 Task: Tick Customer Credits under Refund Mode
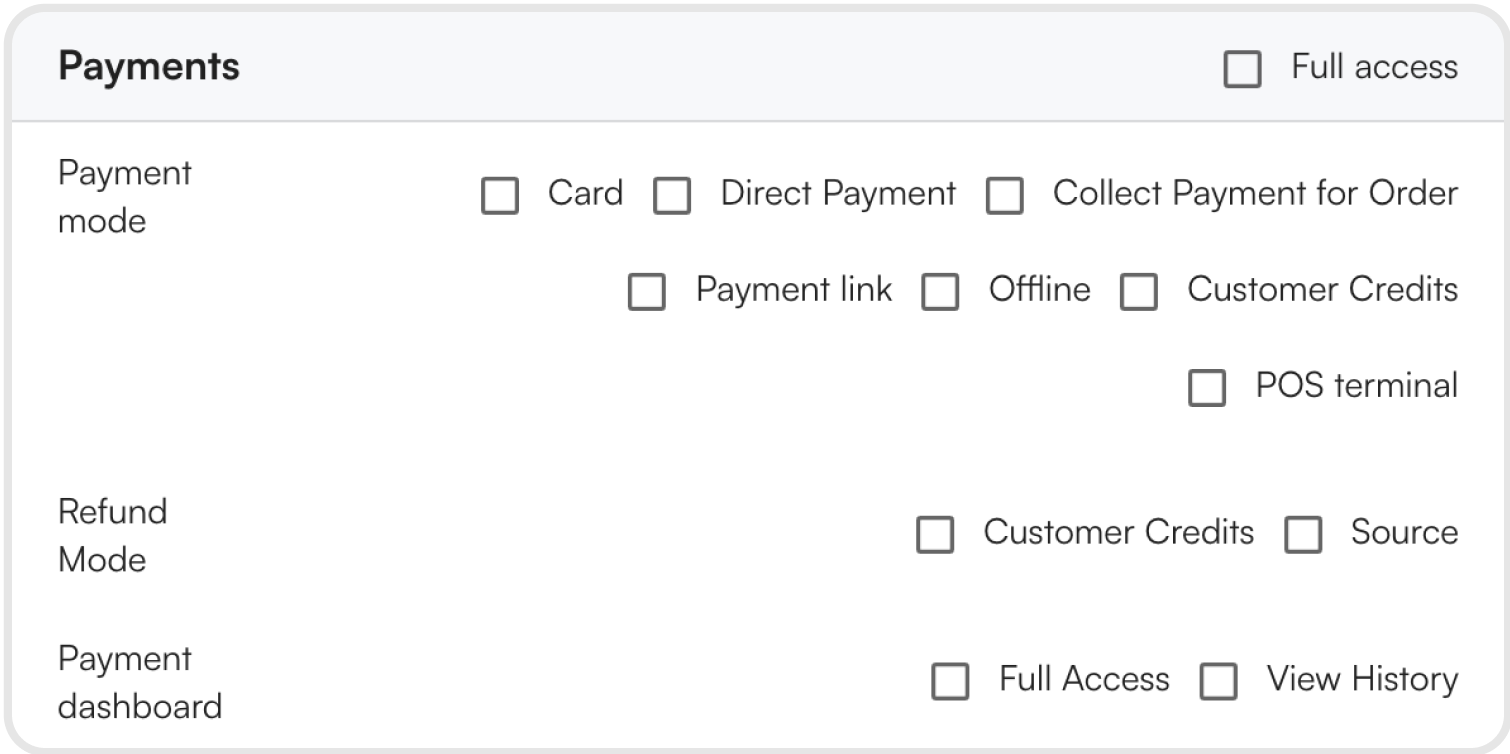click(935, 535)
